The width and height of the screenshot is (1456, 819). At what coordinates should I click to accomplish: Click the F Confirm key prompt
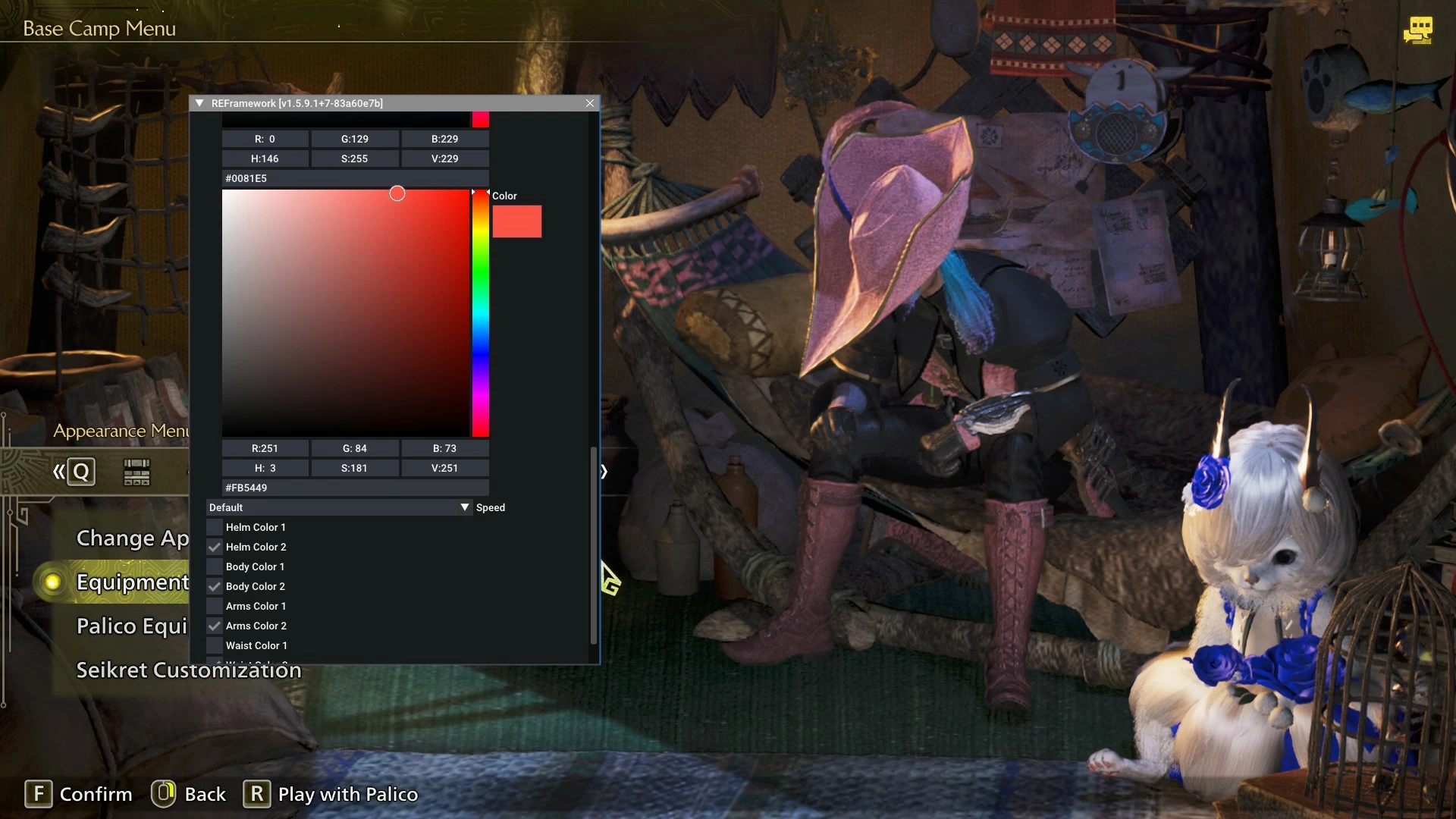pos(79,794)
